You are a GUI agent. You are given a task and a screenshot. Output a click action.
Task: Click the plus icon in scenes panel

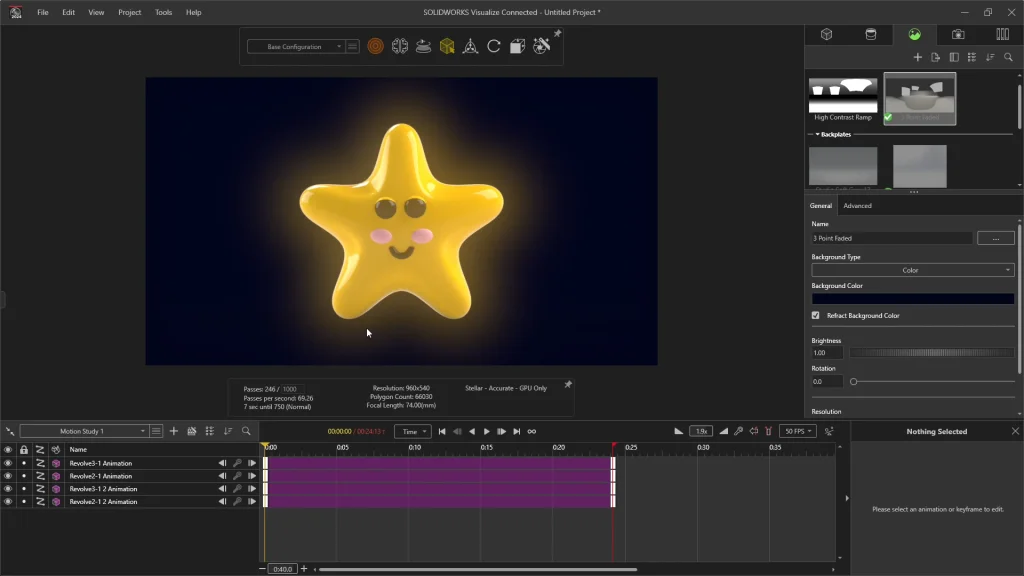tap(917, 57)
